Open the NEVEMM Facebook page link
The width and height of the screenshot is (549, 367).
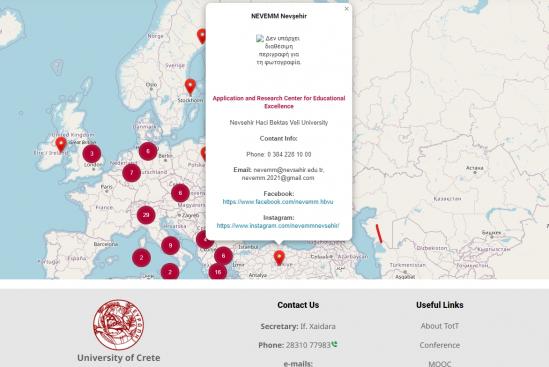[x=278, y=202]
